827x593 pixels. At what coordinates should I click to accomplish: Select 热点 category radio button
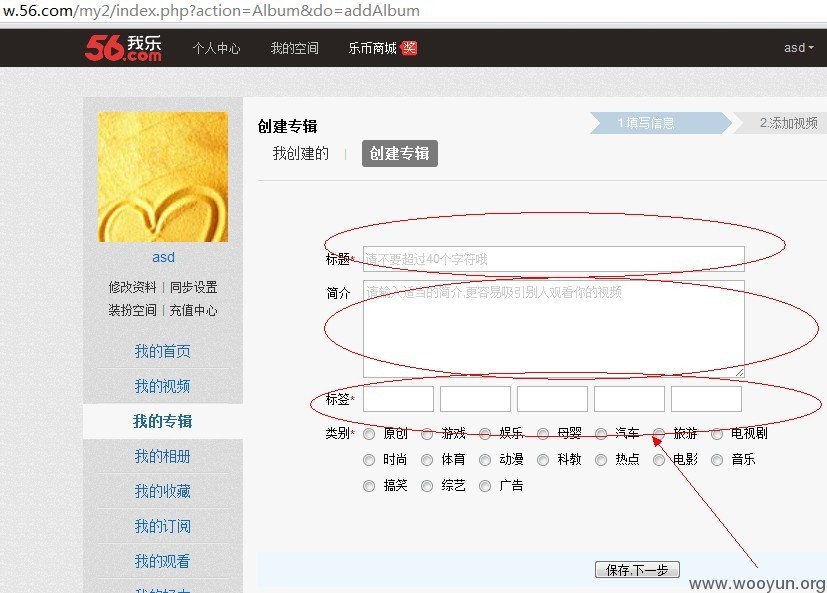click(601, 460)
